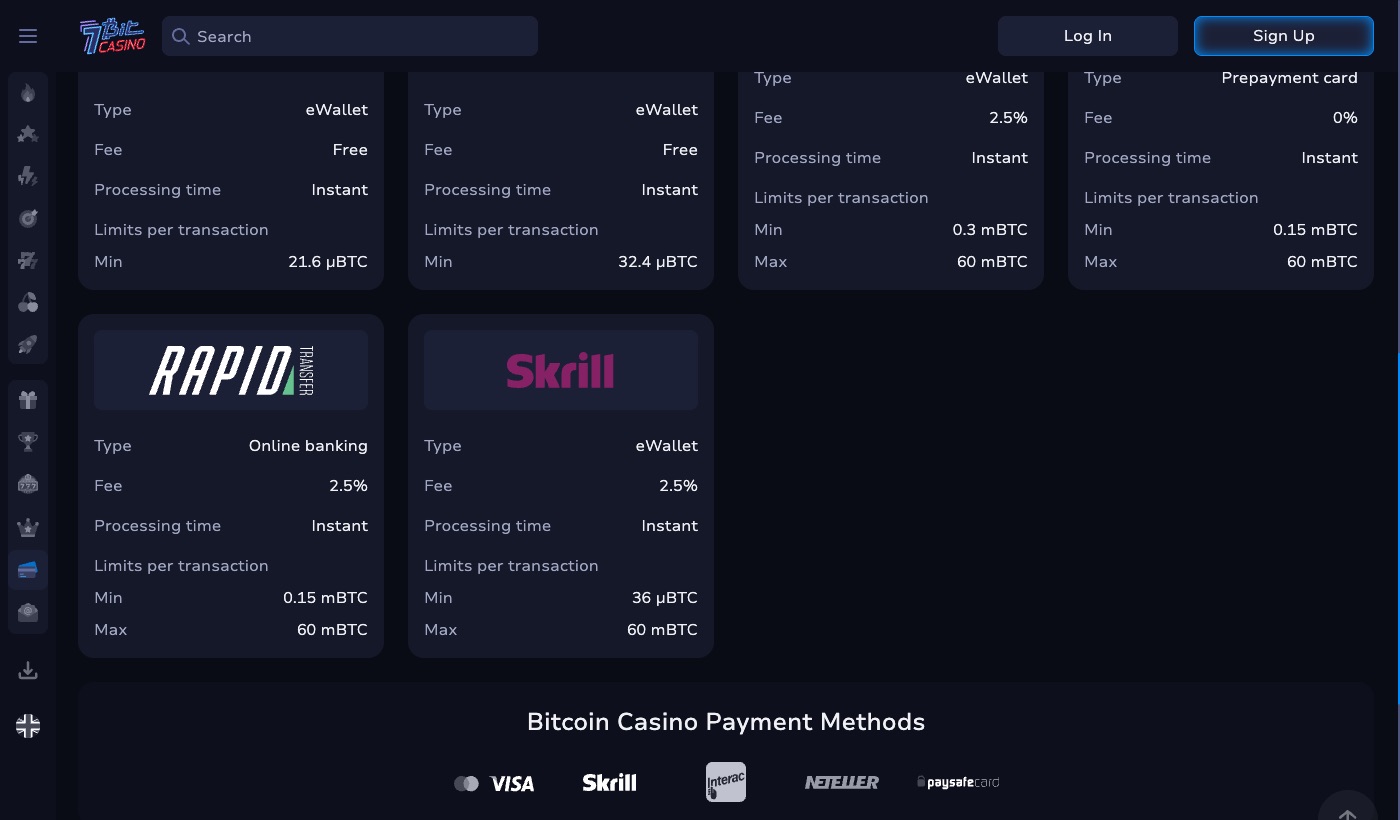
Task: Click the '0.3 mBTC' minimum value
Action: [x=990, y=230]
